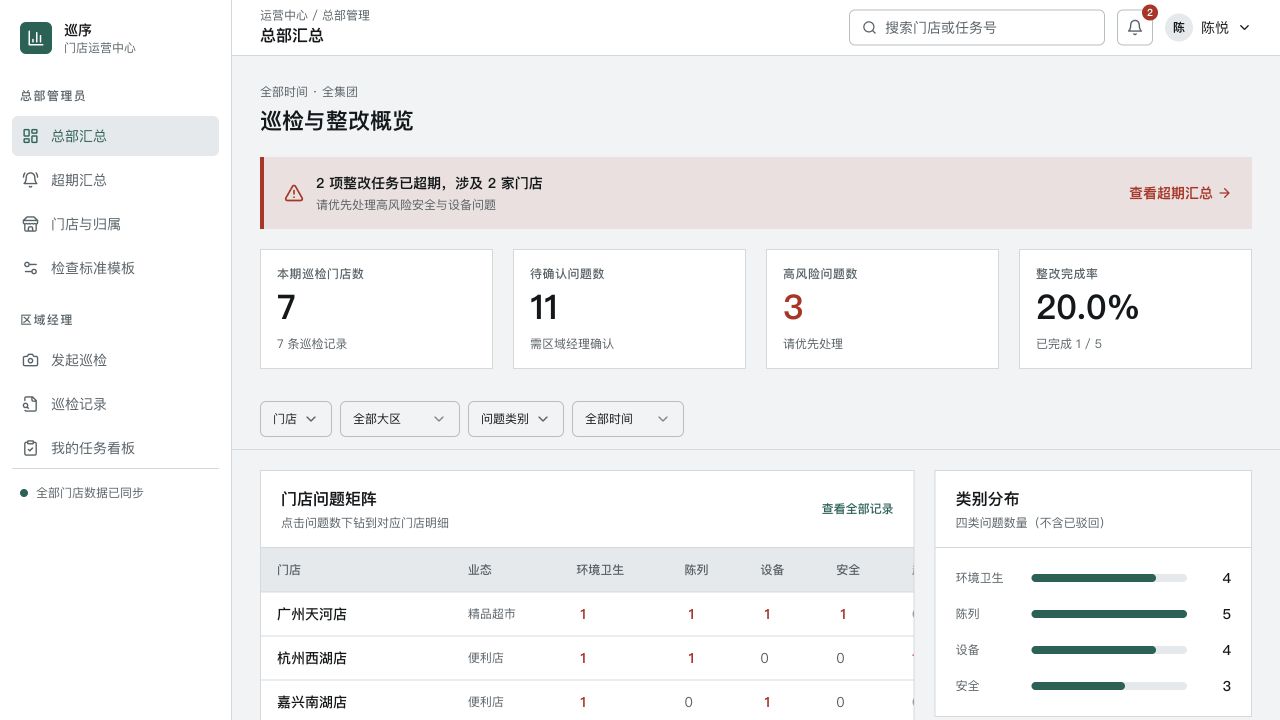Click the 陈列 column header

pos(696,570)
